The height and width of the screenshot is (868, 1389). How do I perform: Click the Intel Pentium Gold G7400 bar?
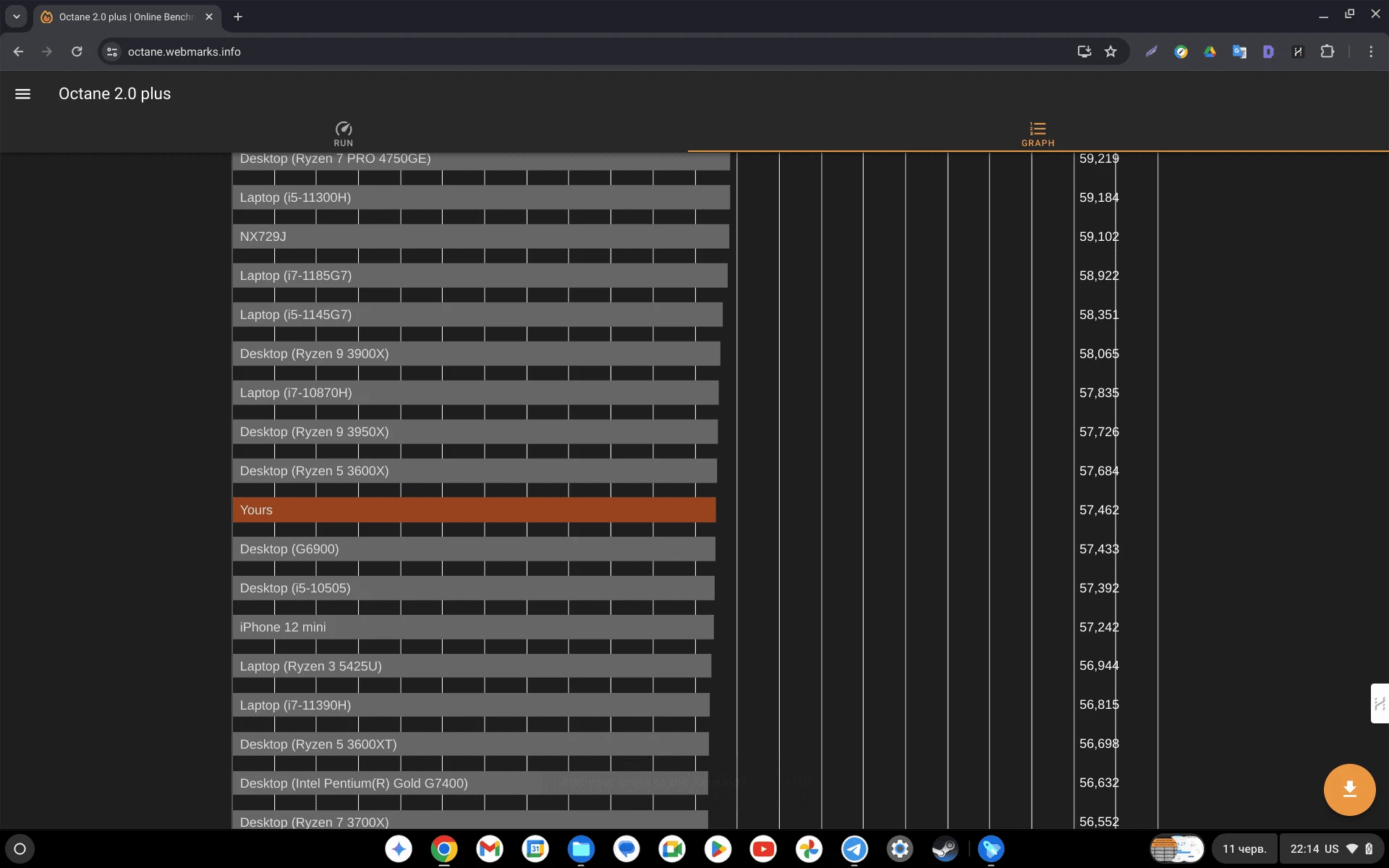click(470, 783)
